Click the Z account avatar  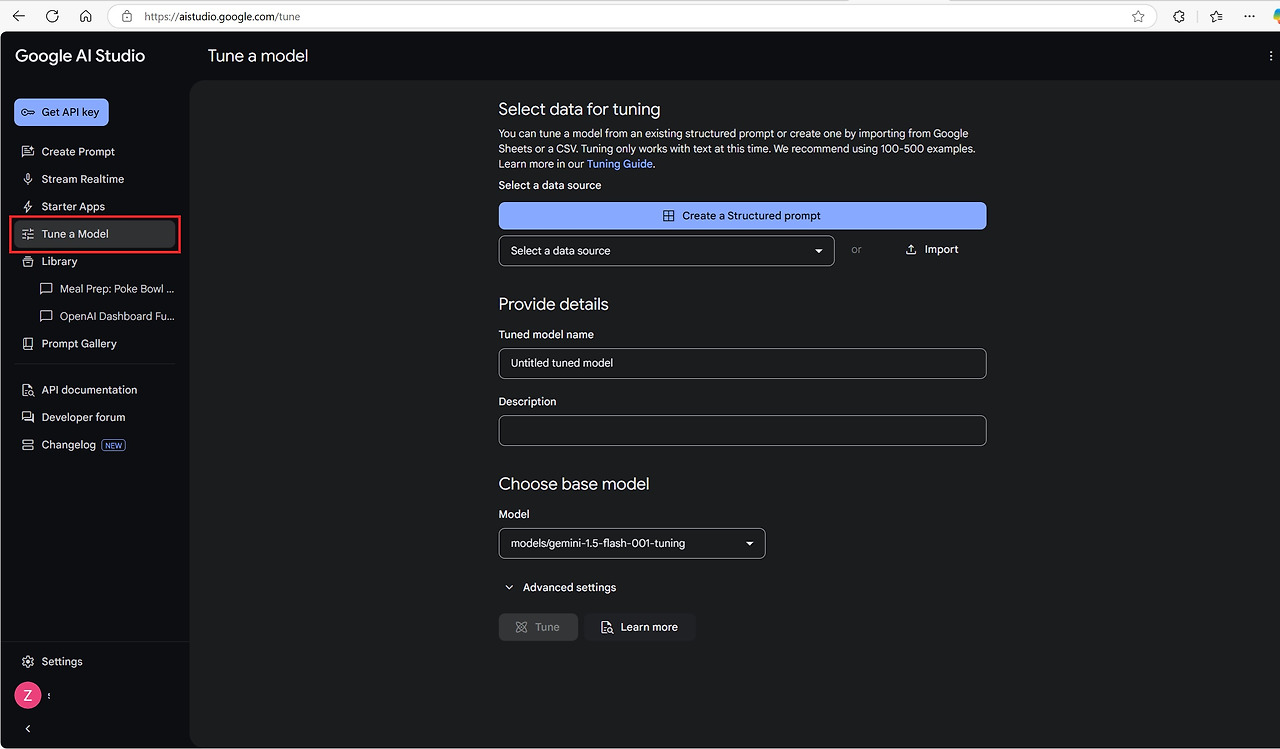tap(27, 695)
